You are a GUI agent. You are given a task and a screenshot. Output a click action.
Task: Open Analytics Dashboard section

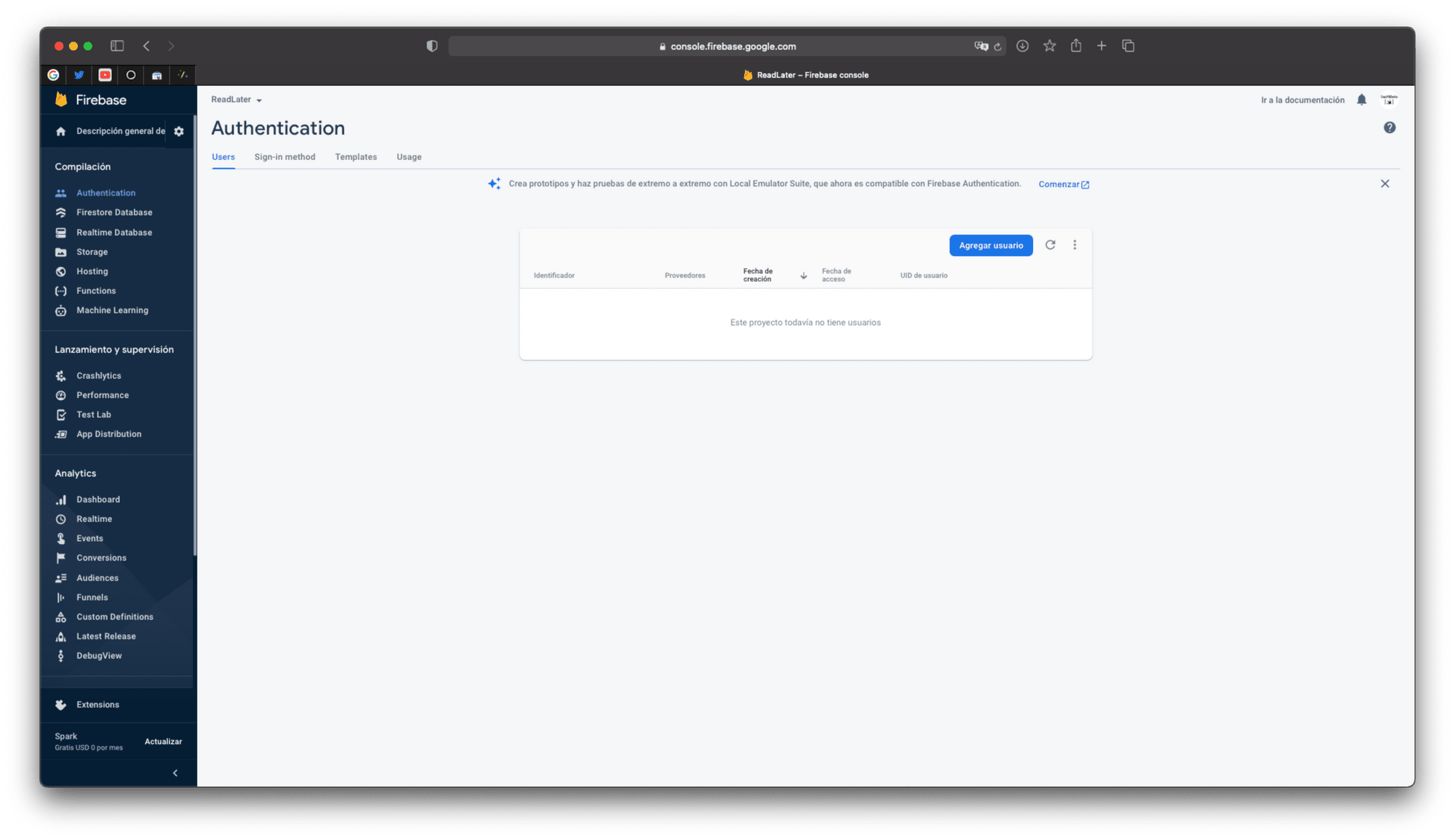pyautogui.click(x=96, y=498)
